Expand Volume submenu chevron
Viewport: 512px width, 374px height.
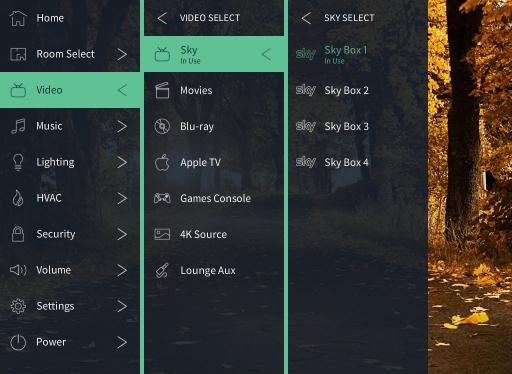122,270
